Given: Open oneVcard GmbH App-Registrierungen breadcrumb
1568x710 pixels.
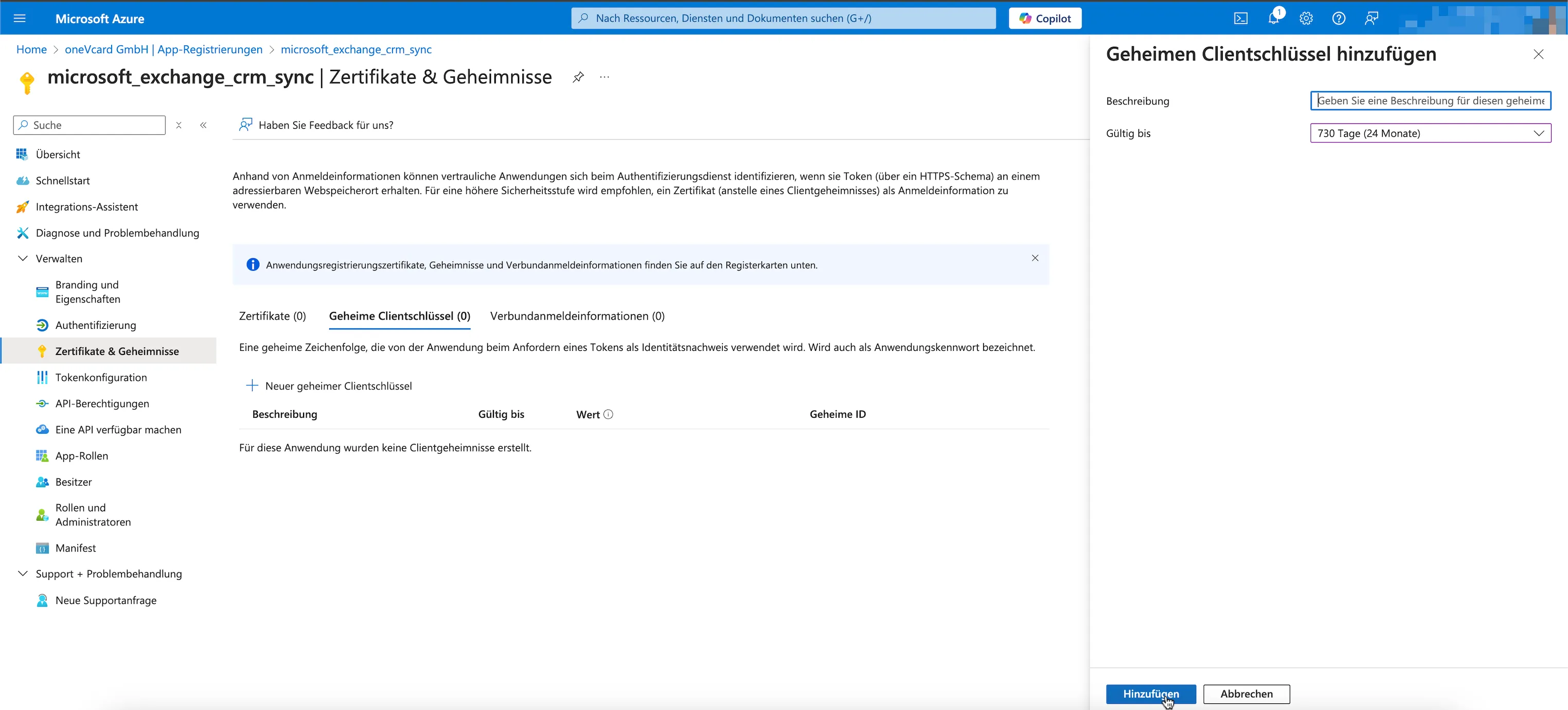Looking at the screenshot, I should (x=164, y=49).
